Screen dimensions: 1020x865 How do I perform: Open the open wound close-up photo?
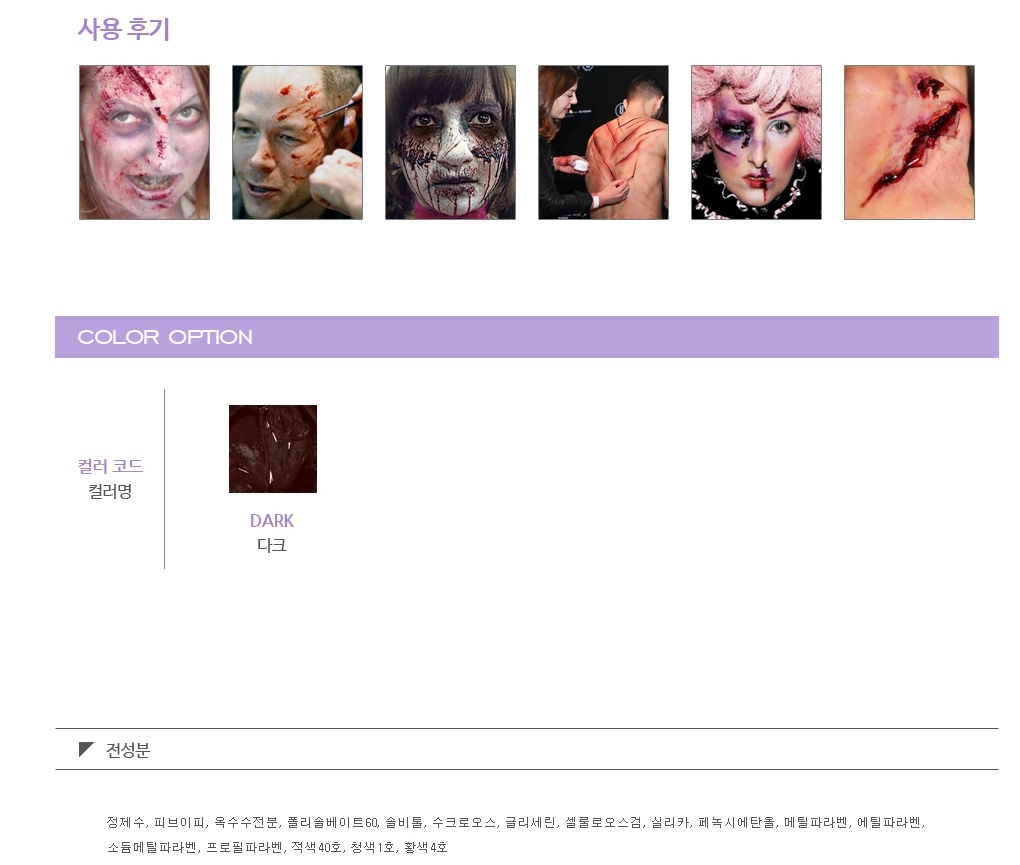coord(909,142)
